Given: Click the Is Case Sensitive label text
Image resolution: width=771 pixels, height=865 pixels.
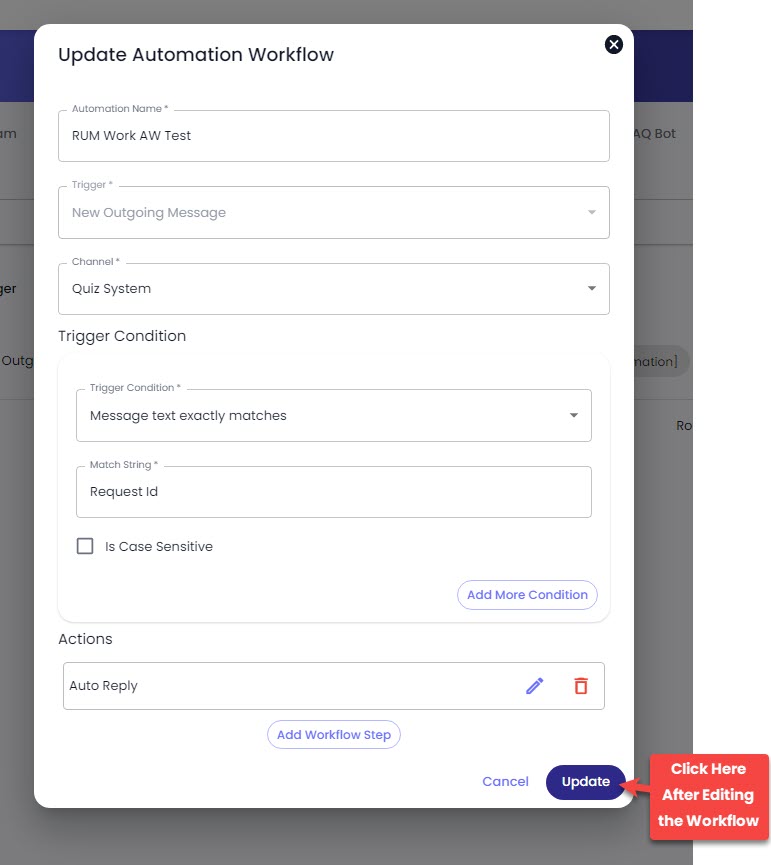Looking at the screenshot, I should pyautogui.click(x=159, y=547).
